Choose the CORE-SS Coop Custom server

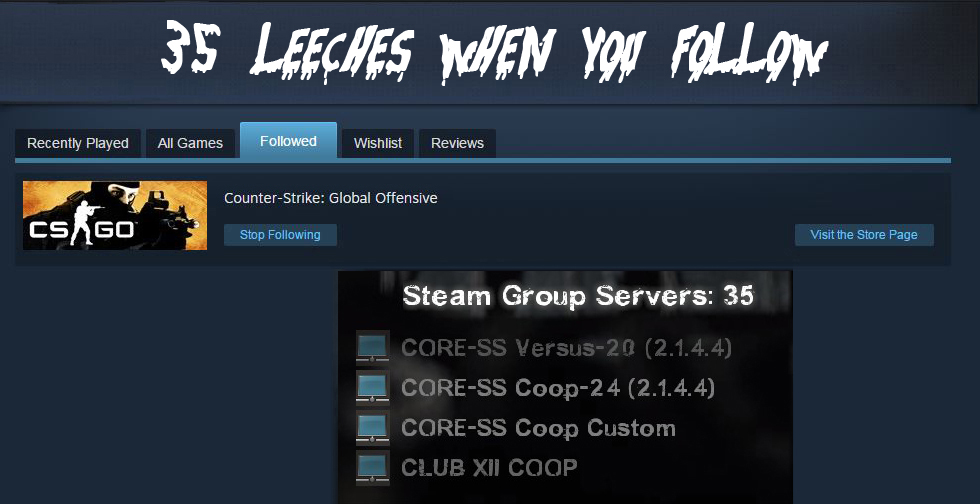(x=538, y=428)
